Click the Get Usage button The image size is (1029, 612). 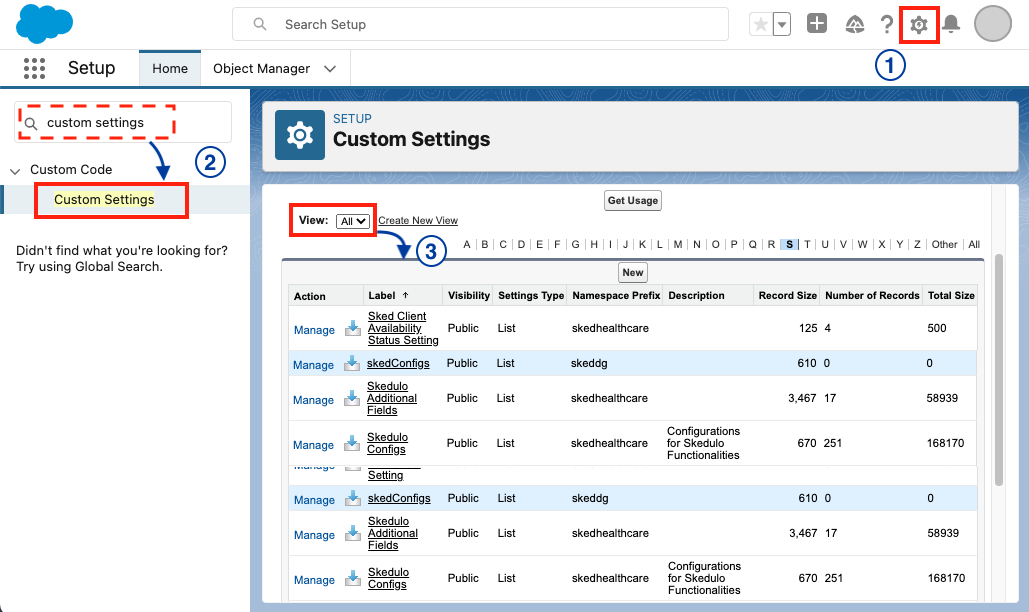633,201
